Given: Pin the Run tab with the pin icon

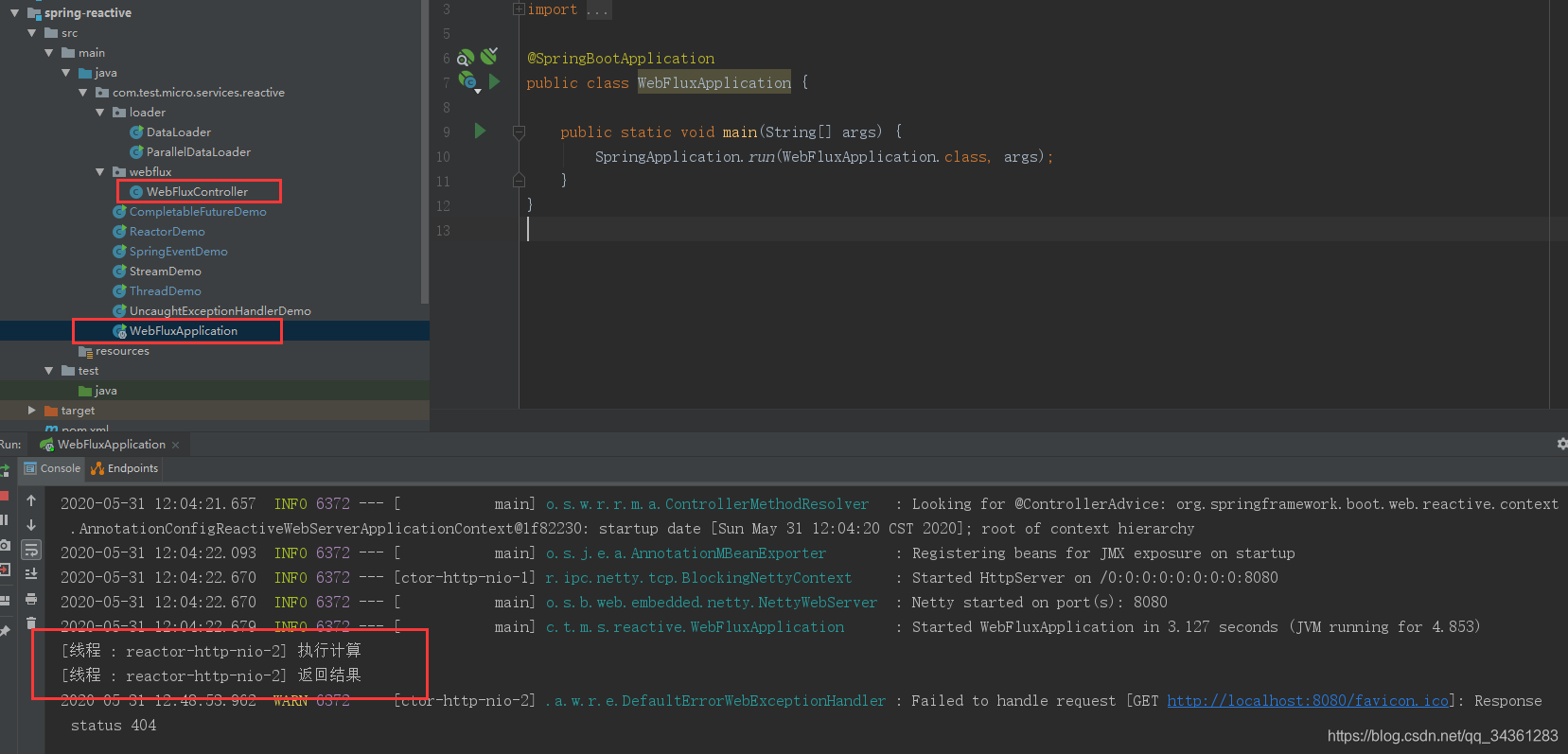Looking at the screenshot, I should click(4, 631).
